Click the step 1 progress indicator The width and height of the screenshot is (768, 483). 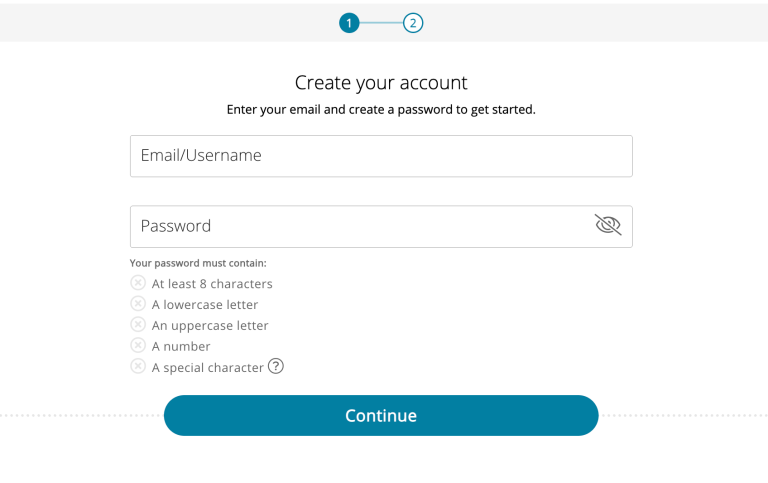point(349,23)
